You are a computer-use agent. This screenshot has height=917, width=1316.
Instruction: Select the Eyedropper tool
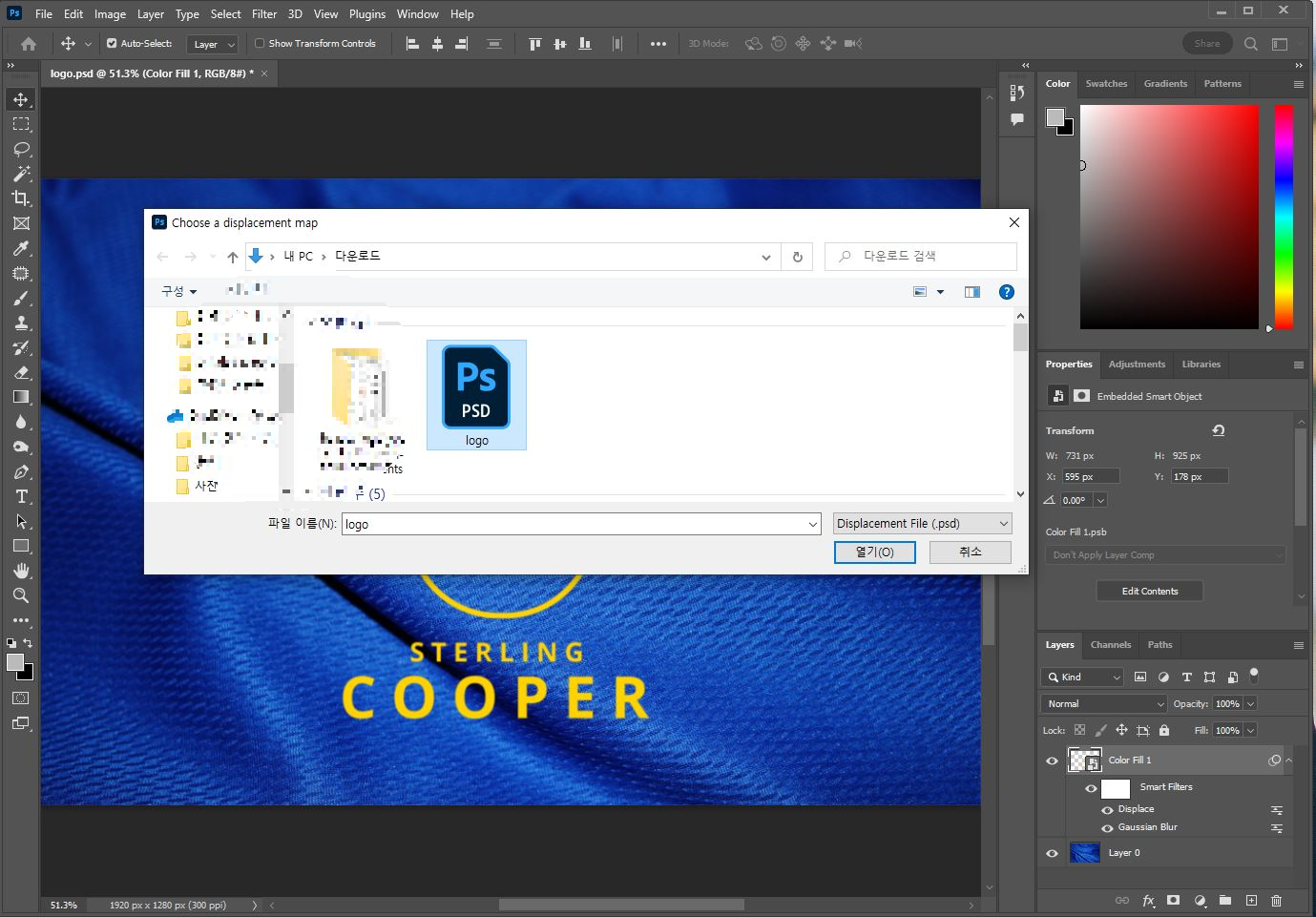[21, 248]
